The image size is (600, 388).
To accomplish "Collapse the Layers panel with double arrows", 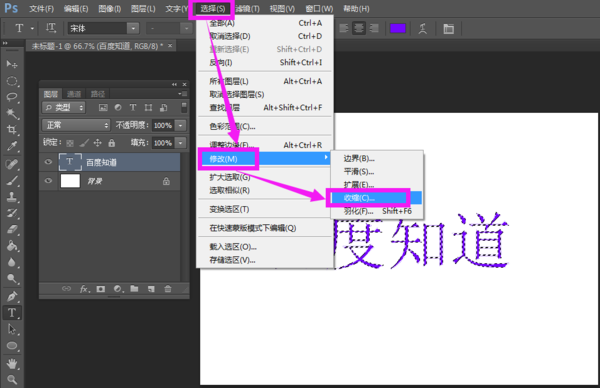I will pos(174,85).
